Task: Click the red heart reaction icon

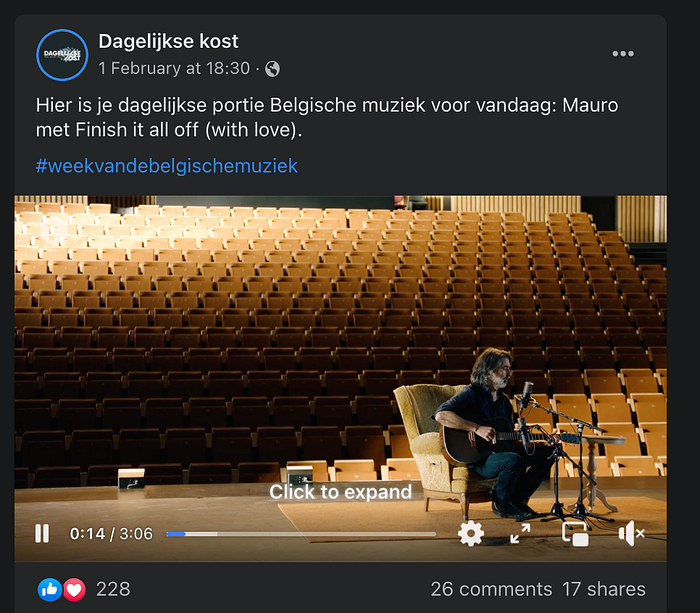Action: (74, 590)
